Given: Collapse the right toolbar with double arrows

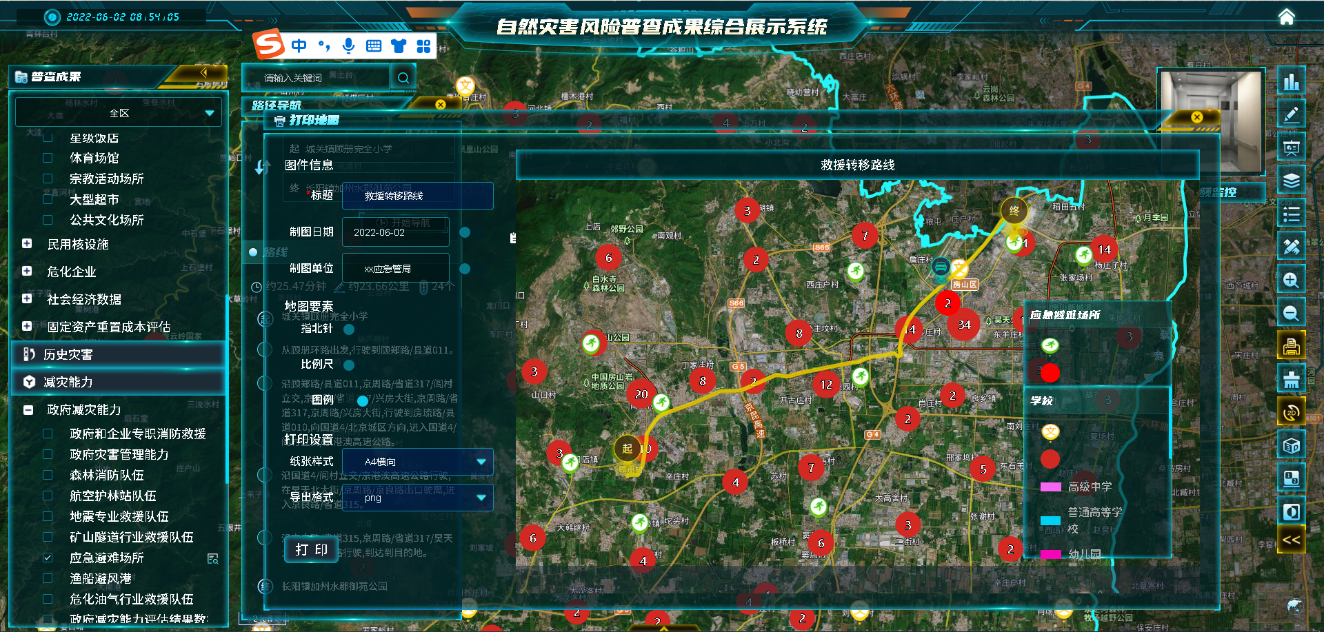Looking at the screenshot, I should [1292, 540].
